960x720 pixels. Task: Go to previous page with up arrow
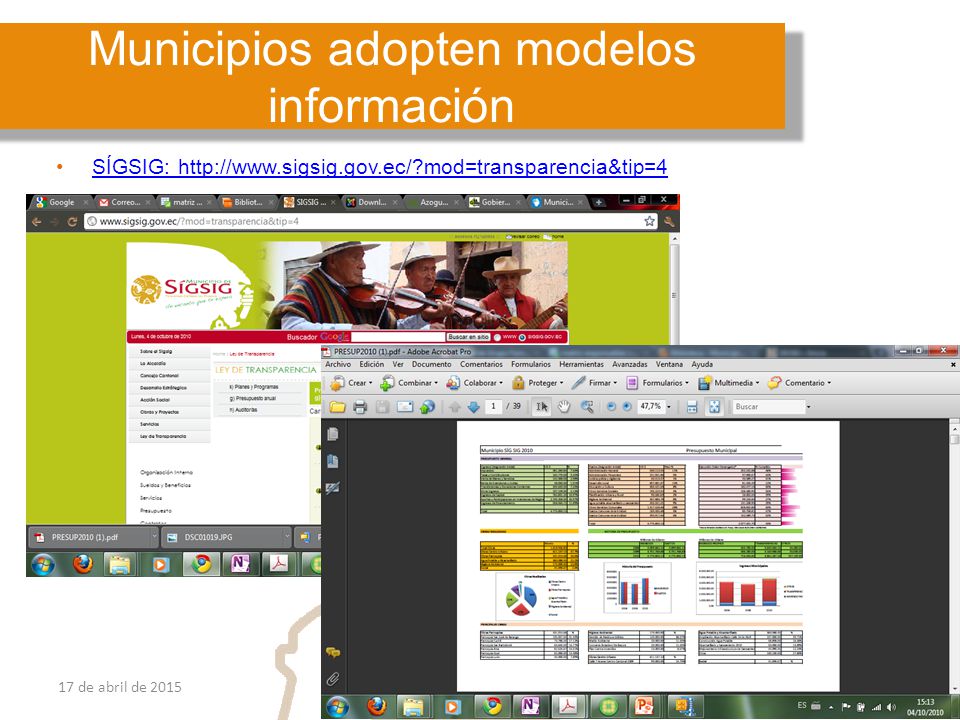[454, 407]
